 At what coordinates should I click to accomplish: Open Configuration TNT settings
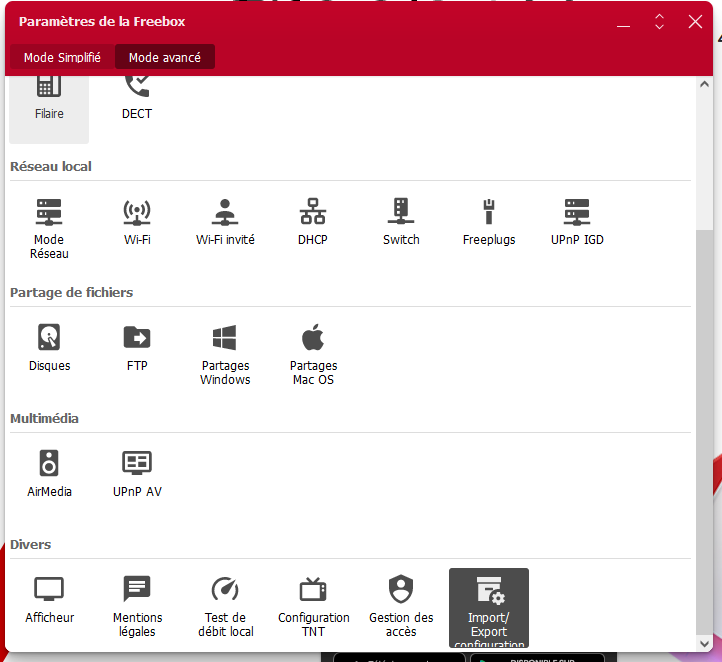[313, 605]
